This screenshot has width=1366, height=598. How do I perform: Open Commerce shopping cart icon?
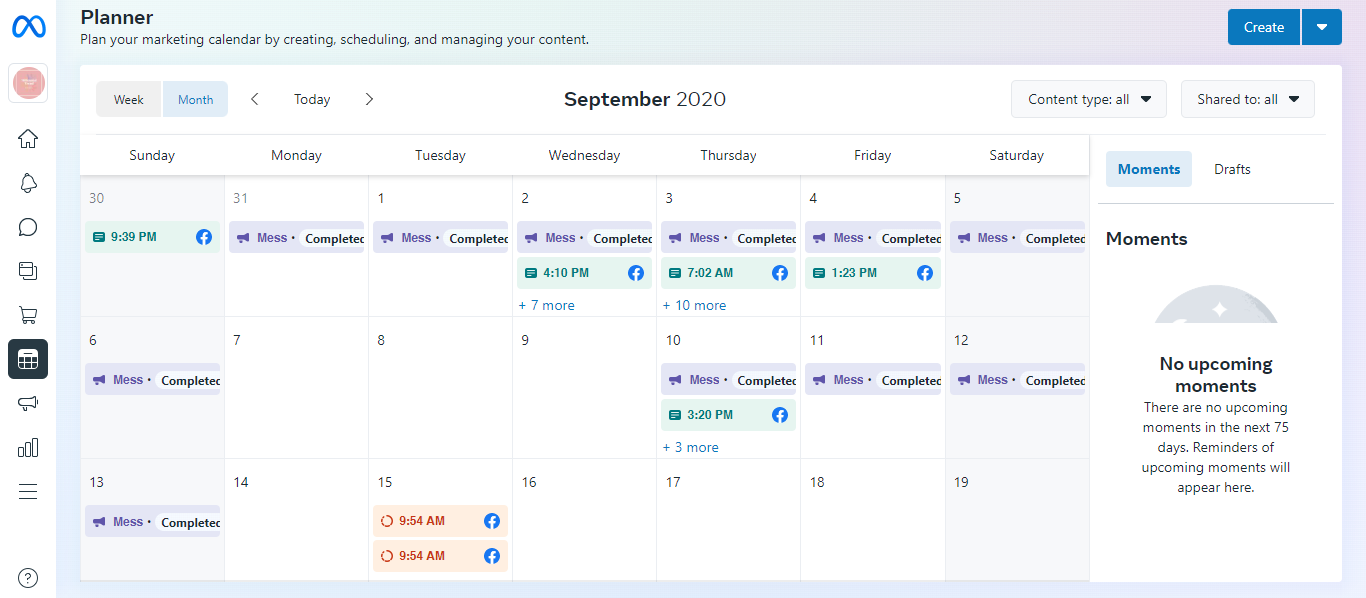(x=28, y=315)
